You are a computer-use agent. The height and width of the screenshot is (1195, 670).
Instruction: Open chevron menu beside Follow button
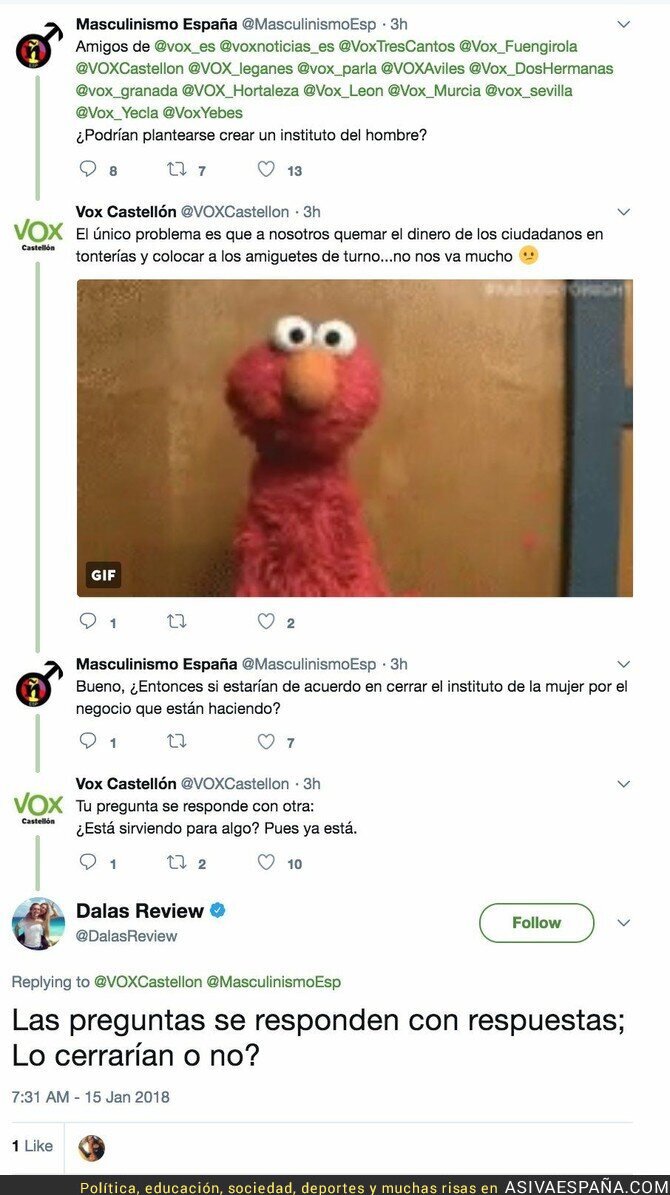coord(624,923)
